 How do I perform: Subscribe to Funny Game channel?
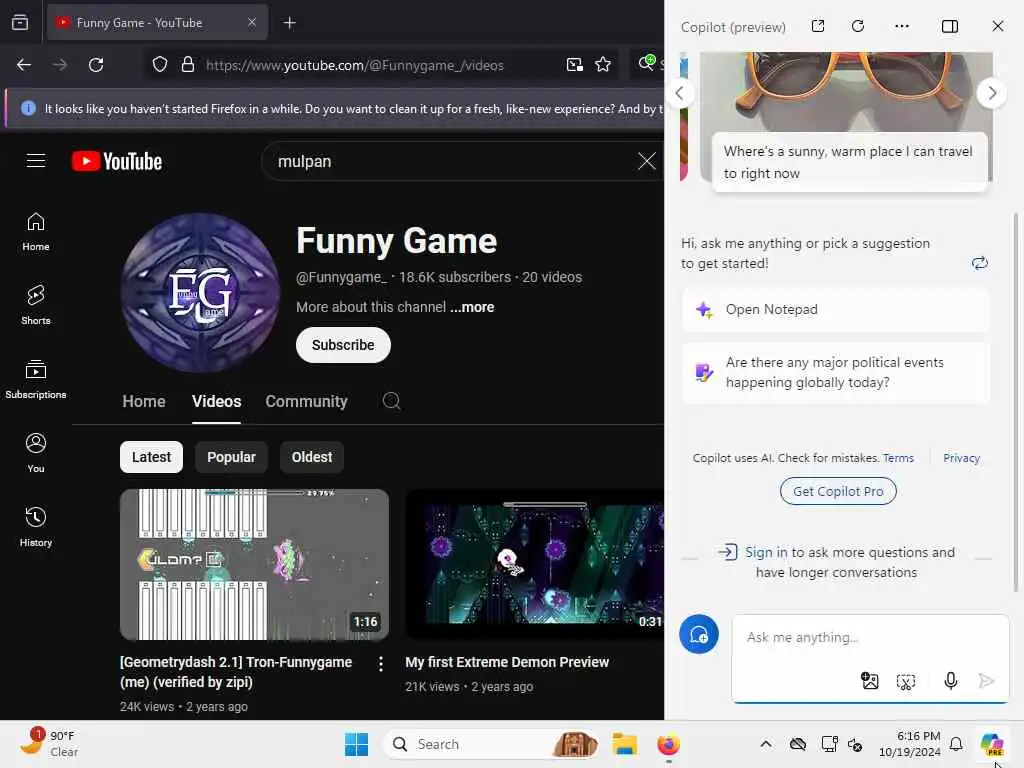coord(343,345)
